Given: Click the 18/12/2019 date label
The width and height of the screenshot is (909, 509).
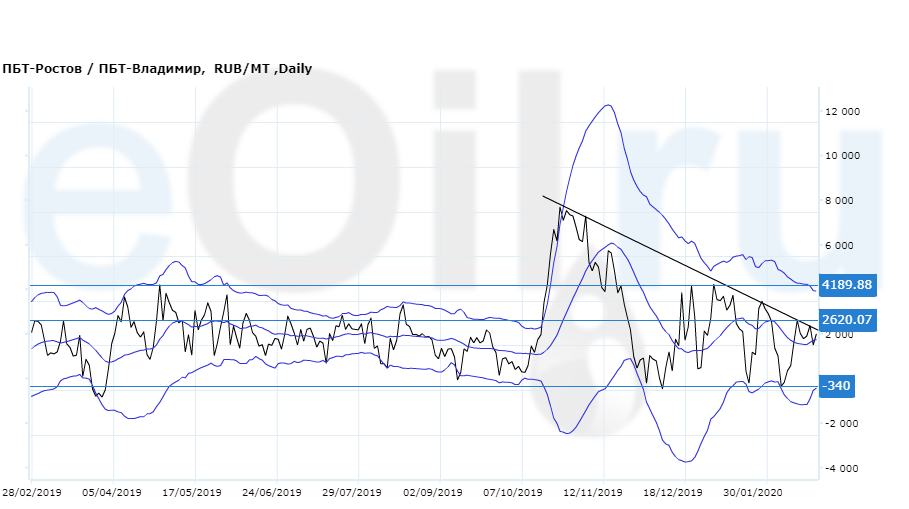Looking at the screenshot, I should [672, 492].
